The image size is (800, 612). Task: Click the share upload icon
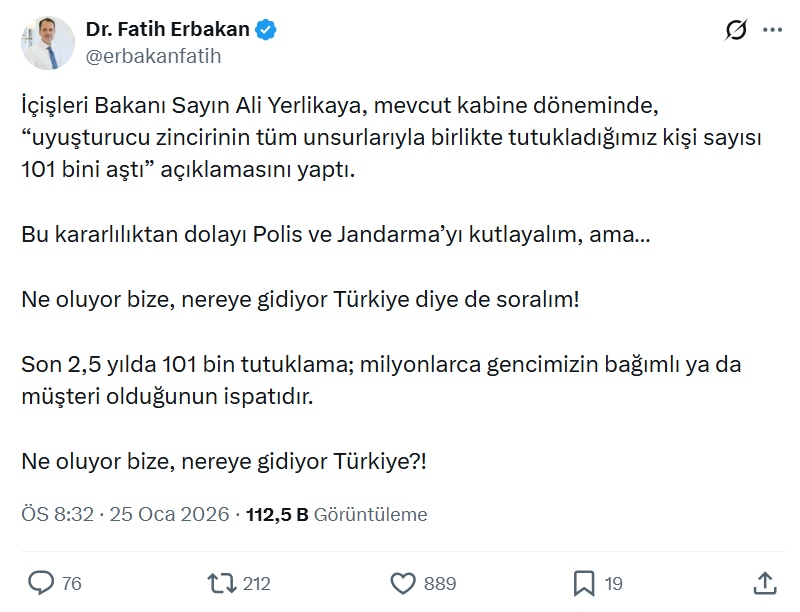point(764,582)
